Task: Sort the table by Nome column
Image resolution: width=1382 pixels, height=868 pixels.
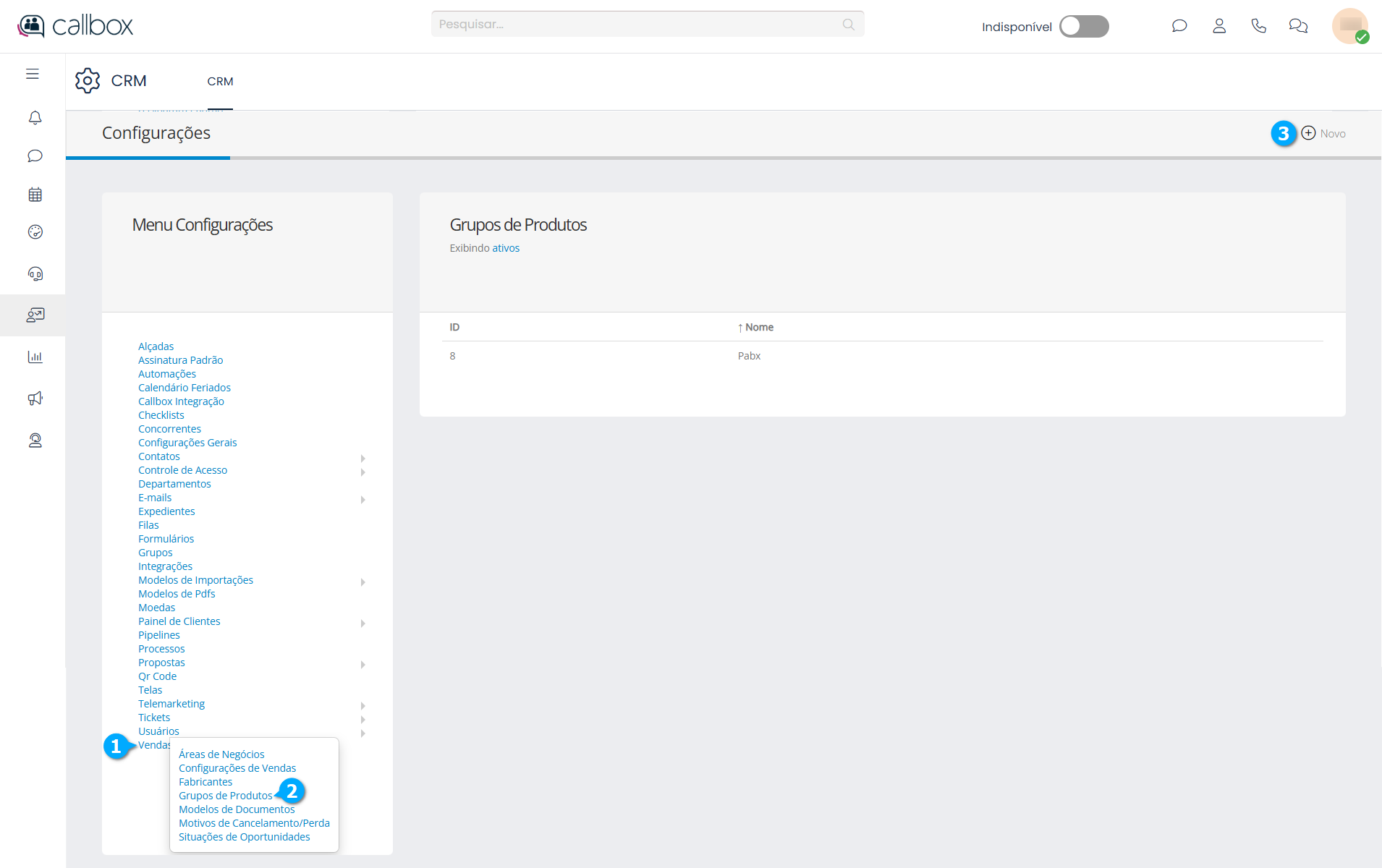Action: (758, 328)
